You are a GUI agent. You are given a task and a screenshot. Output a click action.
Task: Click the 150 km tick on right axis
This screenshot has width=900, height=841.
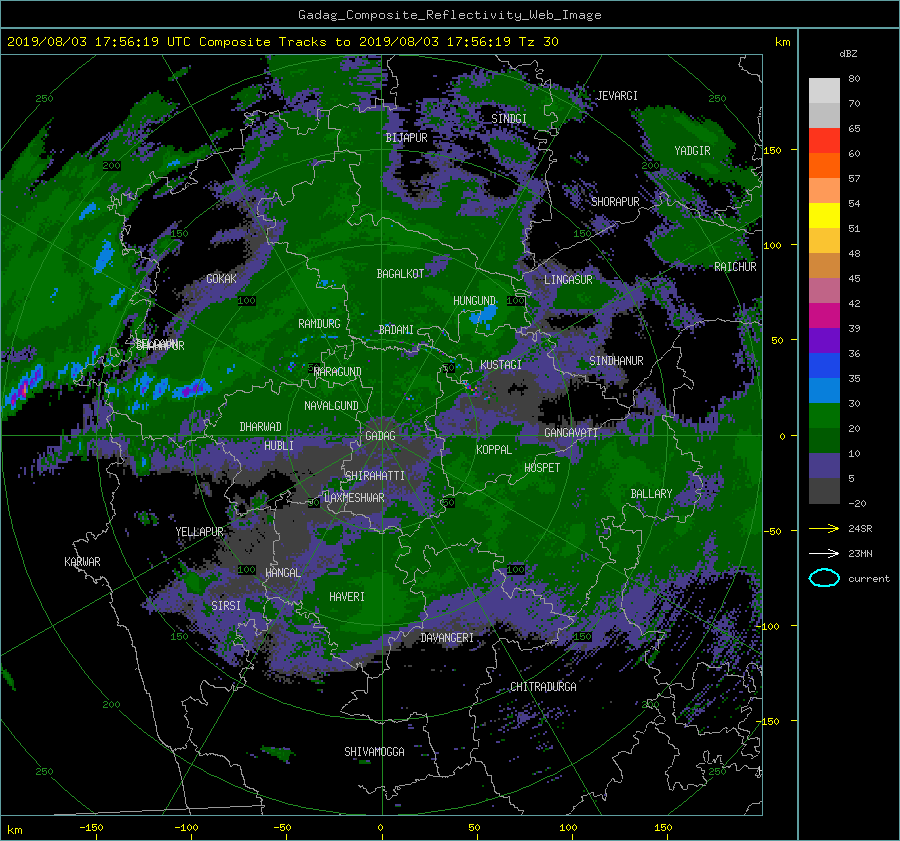point(773,150)
